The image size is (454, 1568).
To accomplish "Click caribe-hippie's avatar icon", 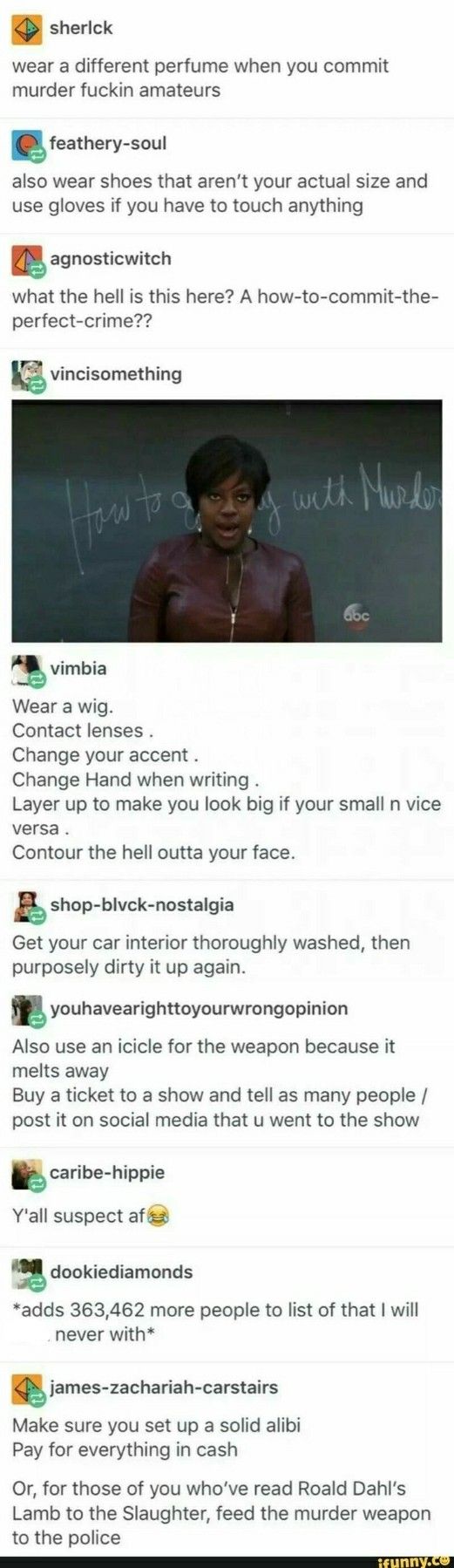I will coord(27,1174).
